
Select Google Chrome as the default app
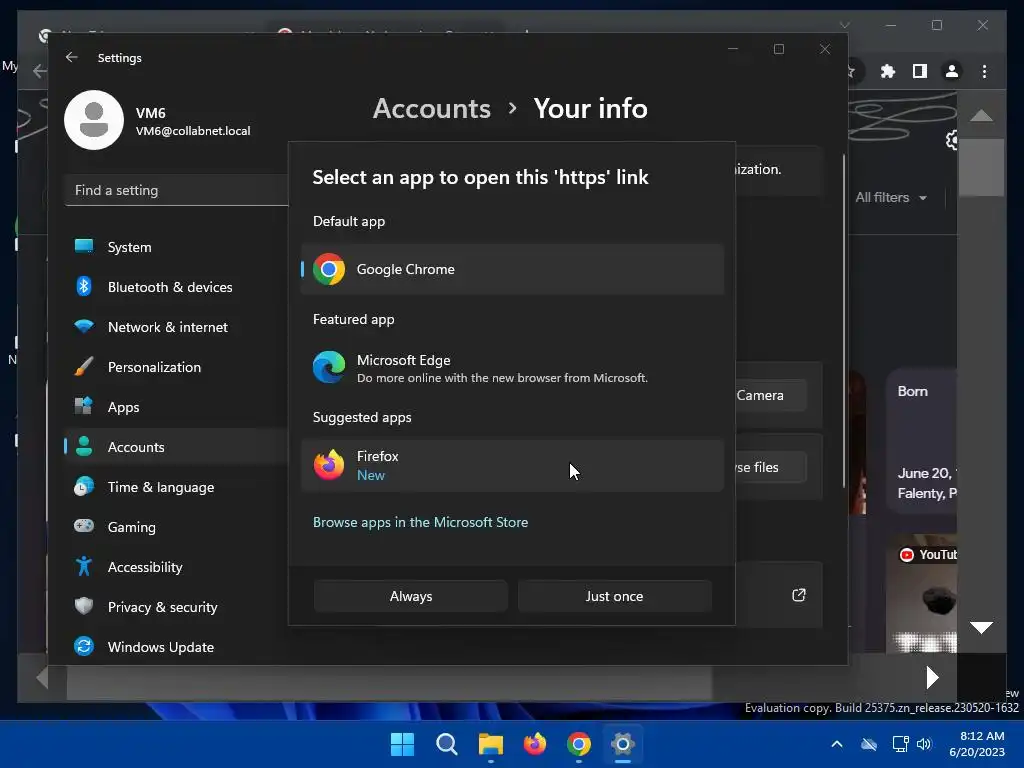coord(512,269)
